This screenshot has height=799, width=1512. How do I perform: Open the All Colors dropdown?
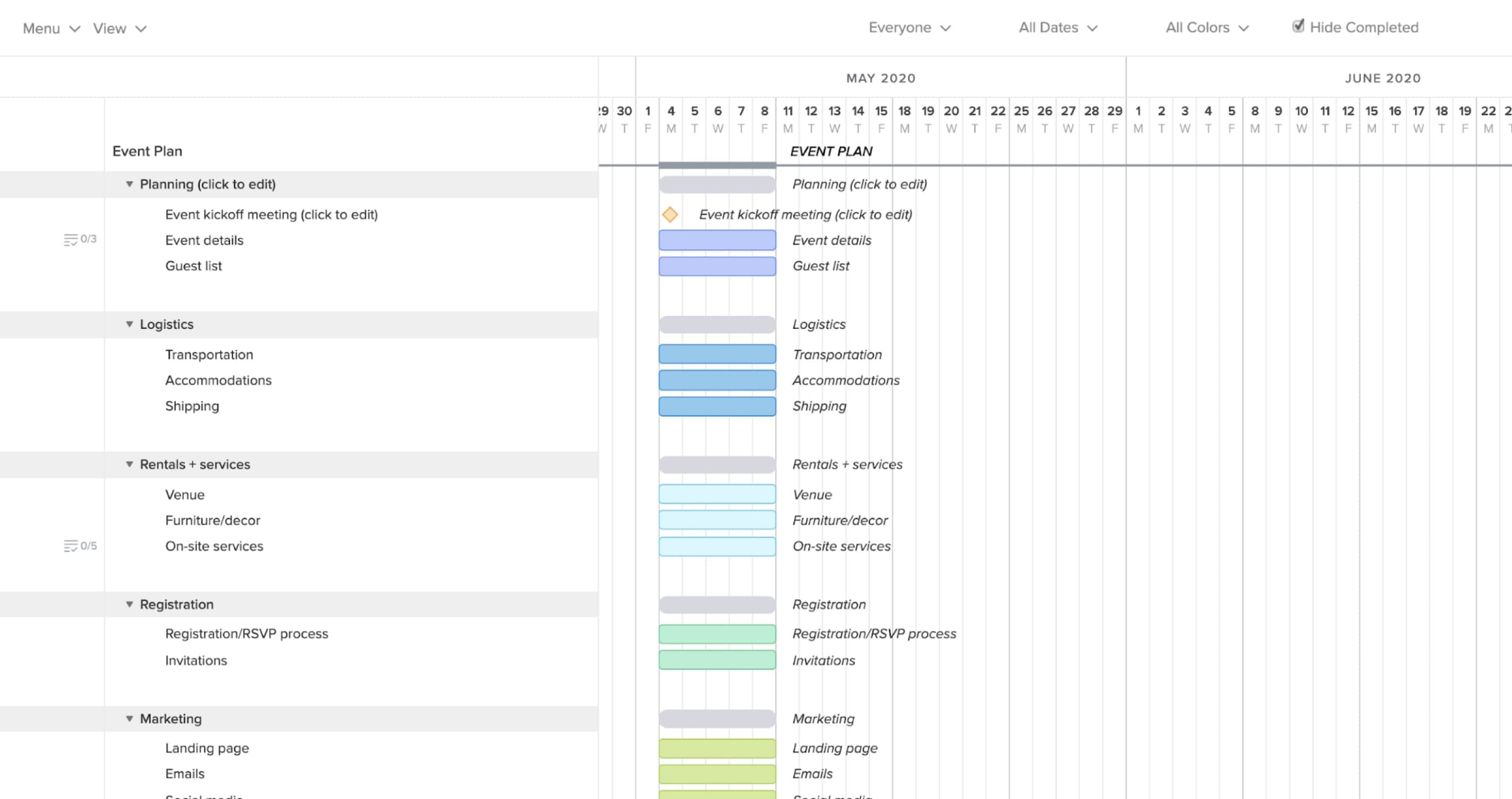1207,27
